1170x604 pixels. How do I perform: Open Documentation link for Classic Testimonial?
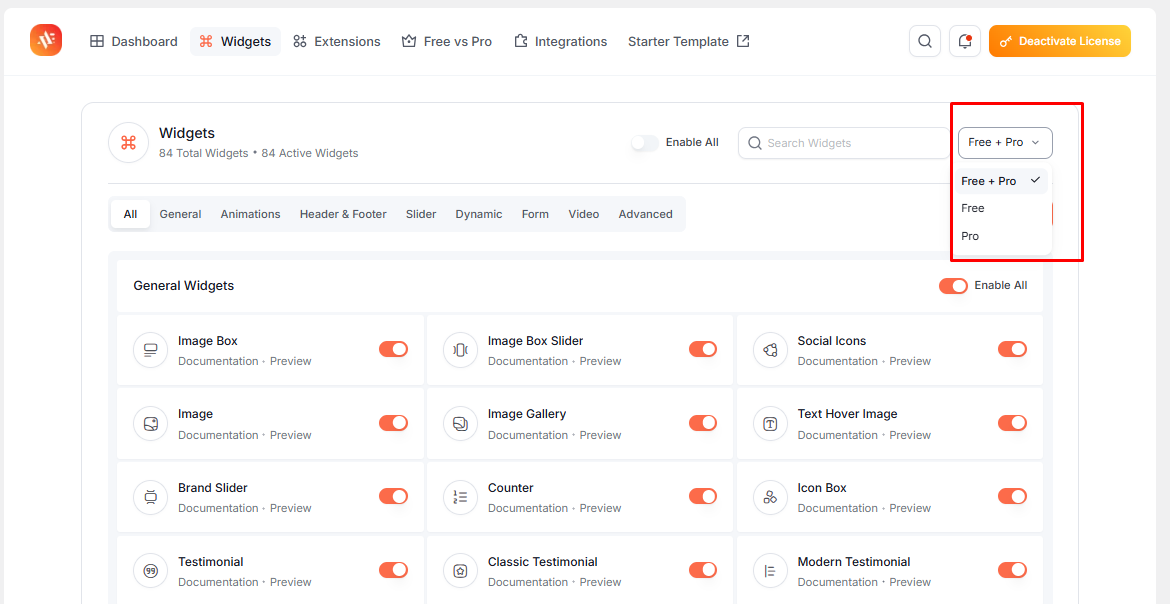(x=528, y=582)
